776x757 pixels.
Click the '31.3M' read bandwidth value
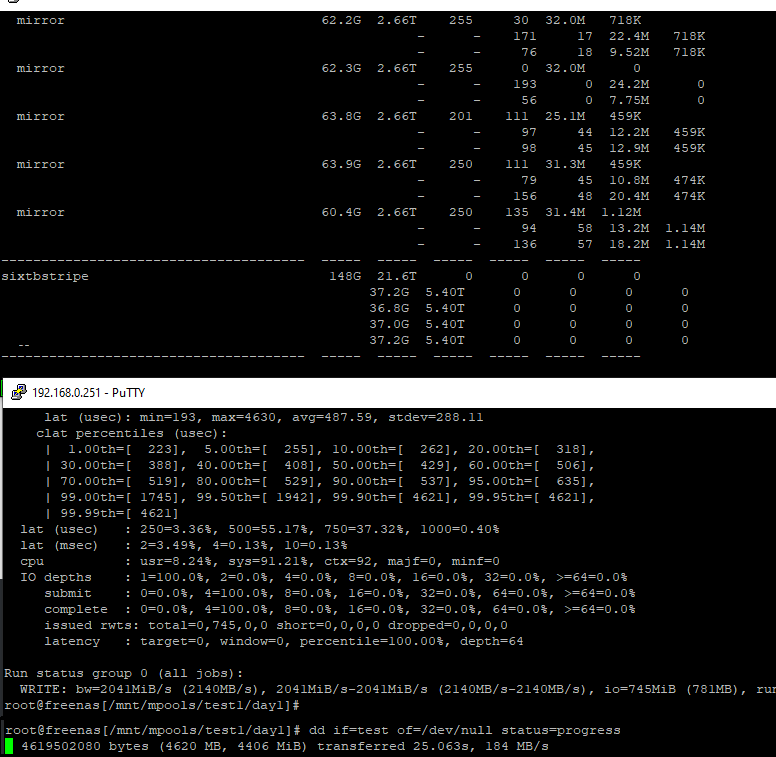(565, 164)
